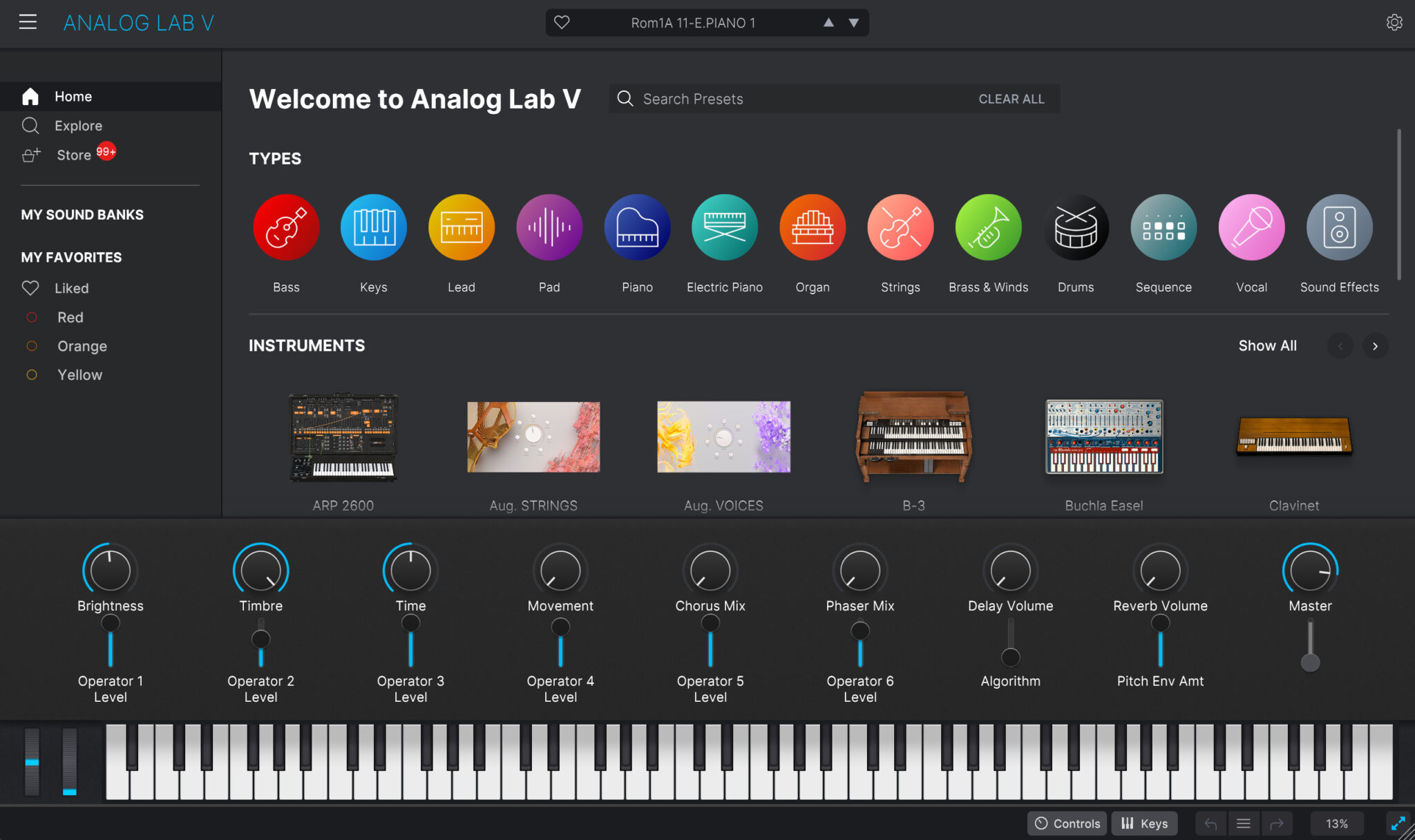Click the right chevron next to Instruments

click(x=1375, y=345)
